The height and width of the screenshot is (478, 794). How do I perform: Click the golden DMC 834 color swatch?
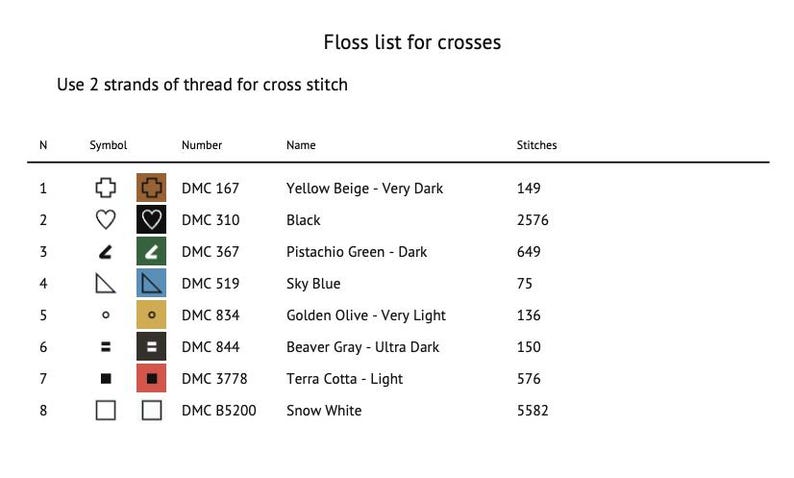point(151,315)
